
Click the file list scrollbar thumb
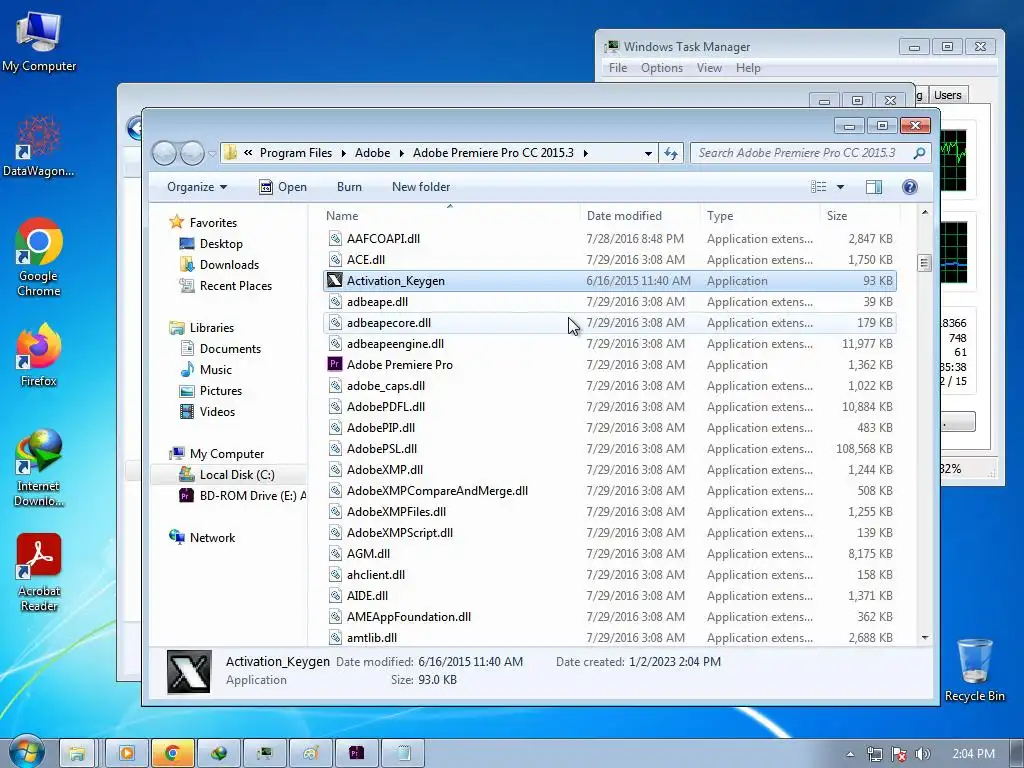[x=924, y=263]
